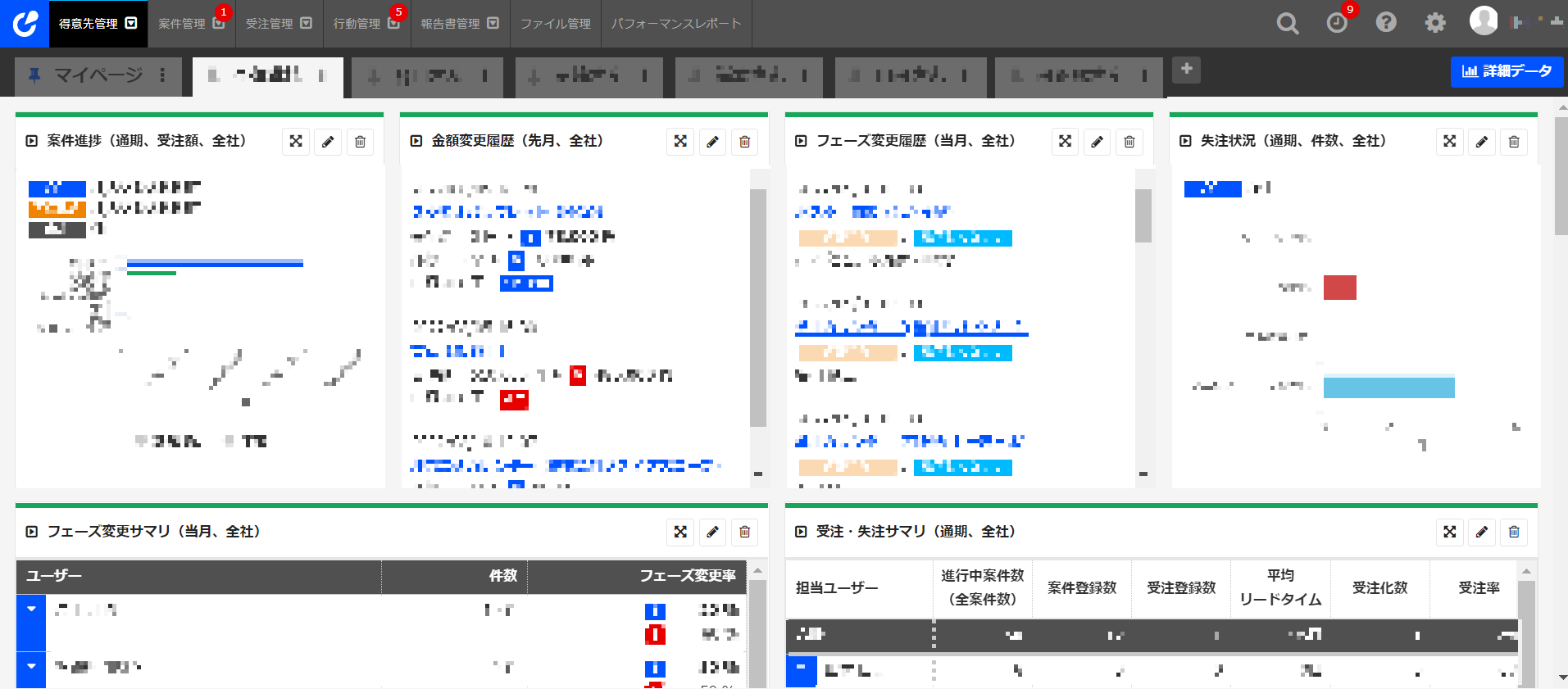Viewport: 1568px width, 689px height.
Task: Click the red bar in 失注状況 chart
Action: (1340, 288)
